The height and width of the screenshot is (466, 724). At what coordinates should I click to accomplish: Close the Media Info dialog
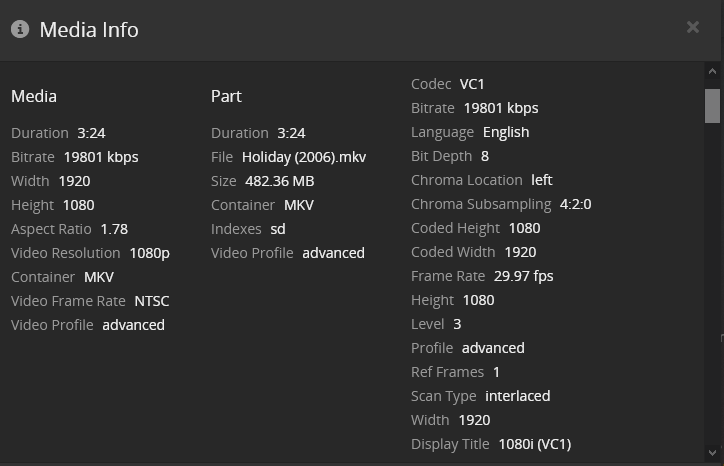pos(693,27)
